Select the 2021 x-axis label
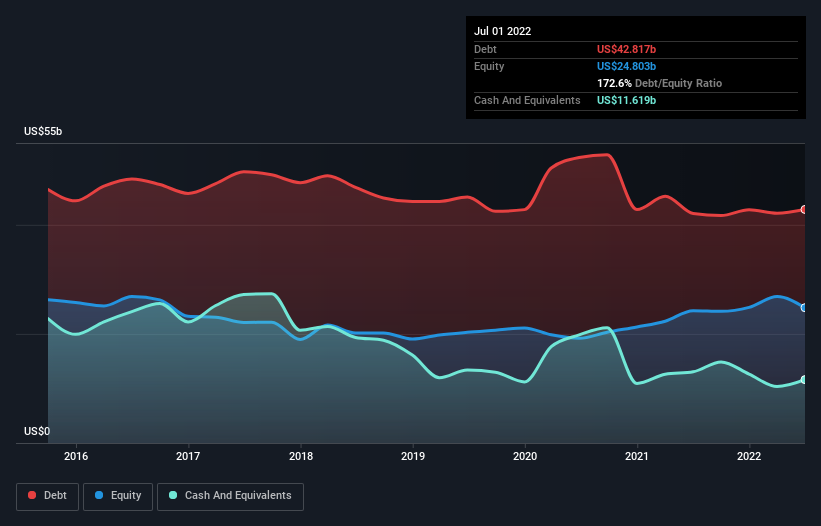 click(637, 456)
